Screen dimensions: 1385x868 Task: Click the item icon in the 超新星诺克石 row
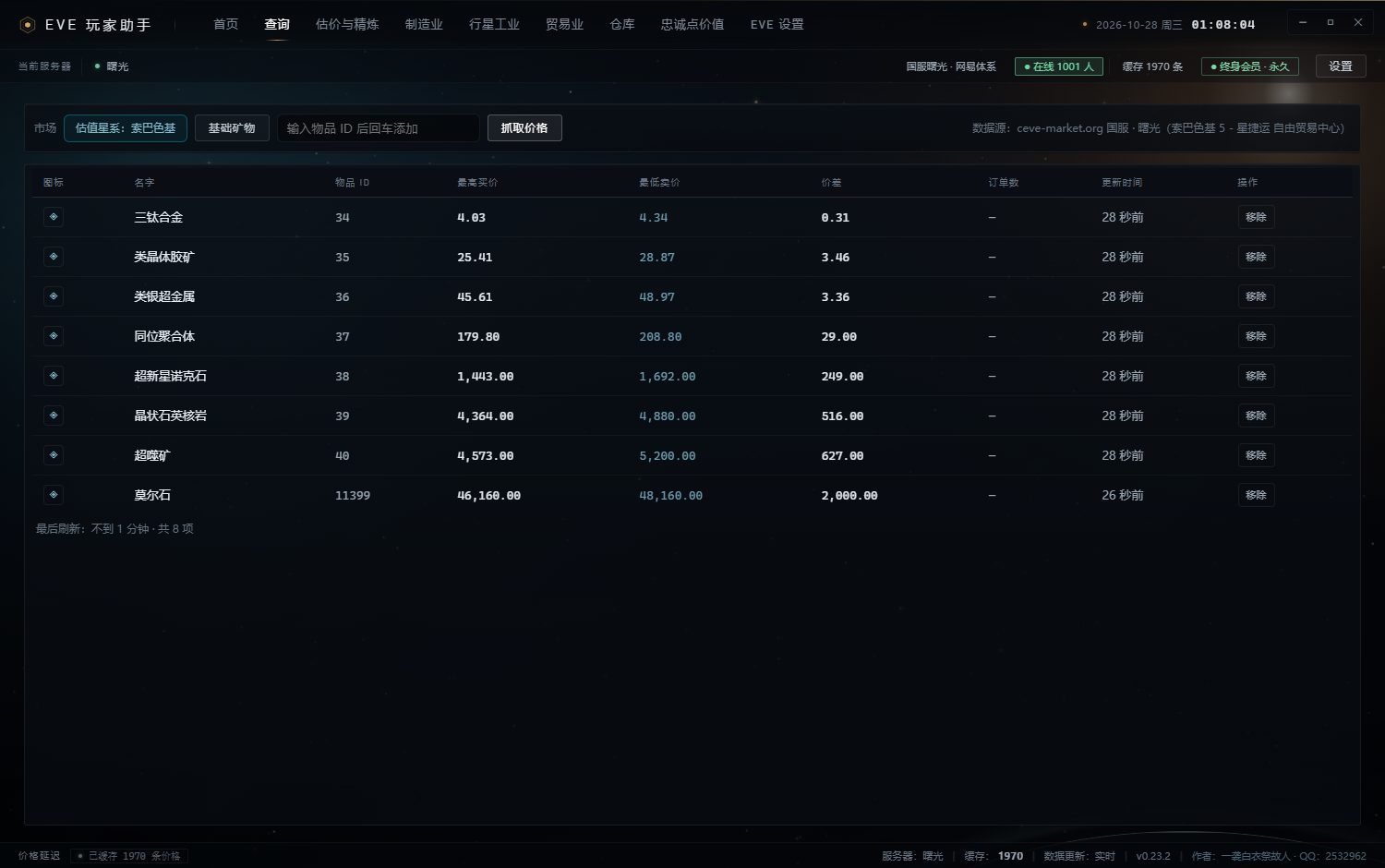[54, 376]
